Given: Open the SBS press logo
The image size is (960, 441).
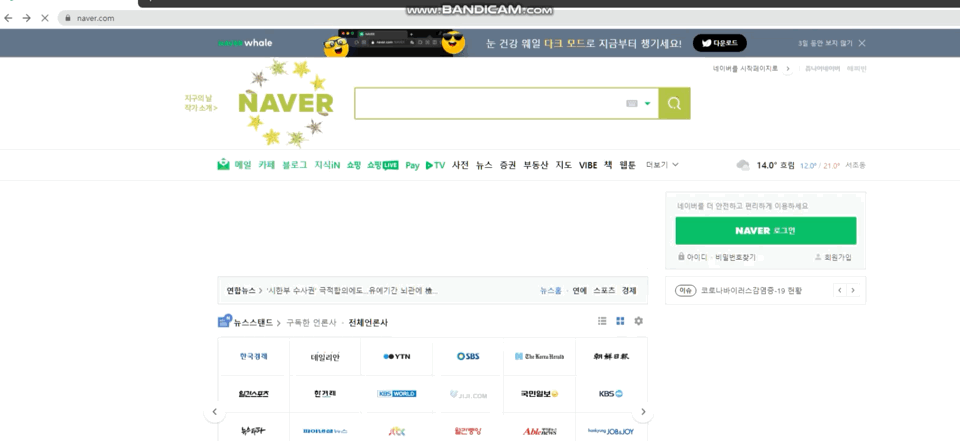Looking at the screenshot, I should pyautogui.click(x=468, y=356).
